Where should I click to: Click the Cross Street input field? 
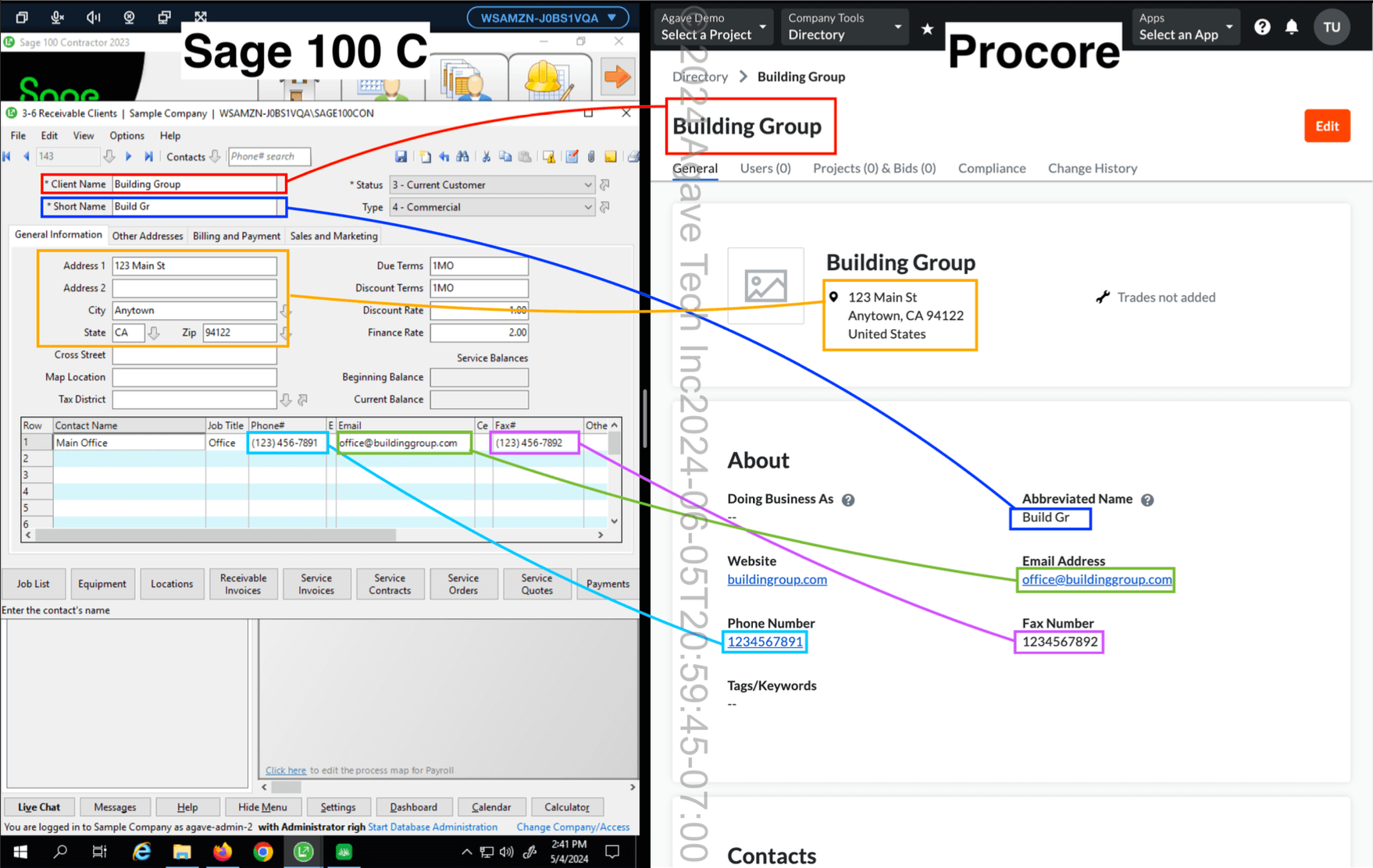194,355
